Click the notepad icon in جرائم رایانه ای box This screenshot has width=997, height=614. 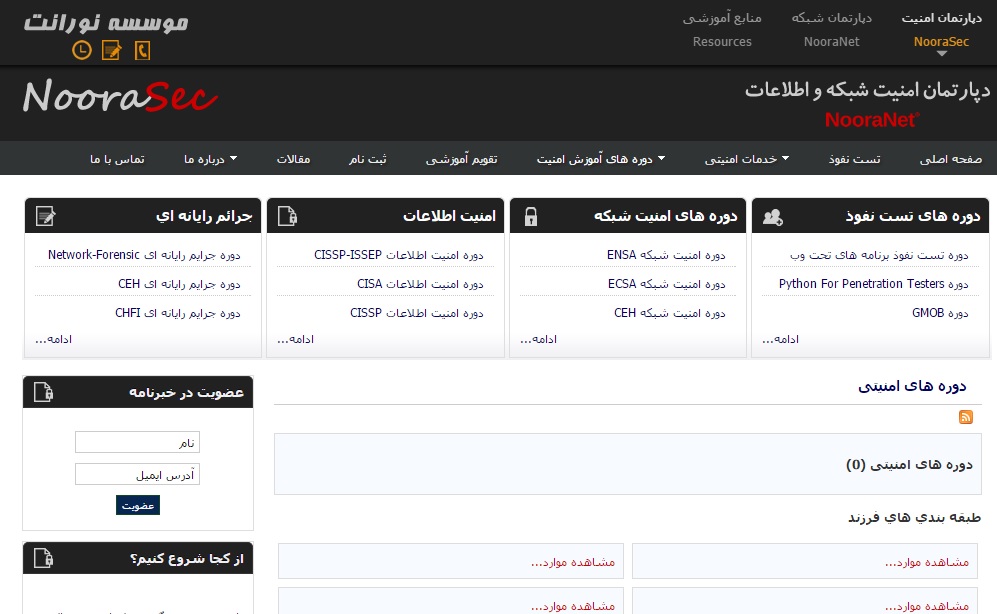pos(46,216)
